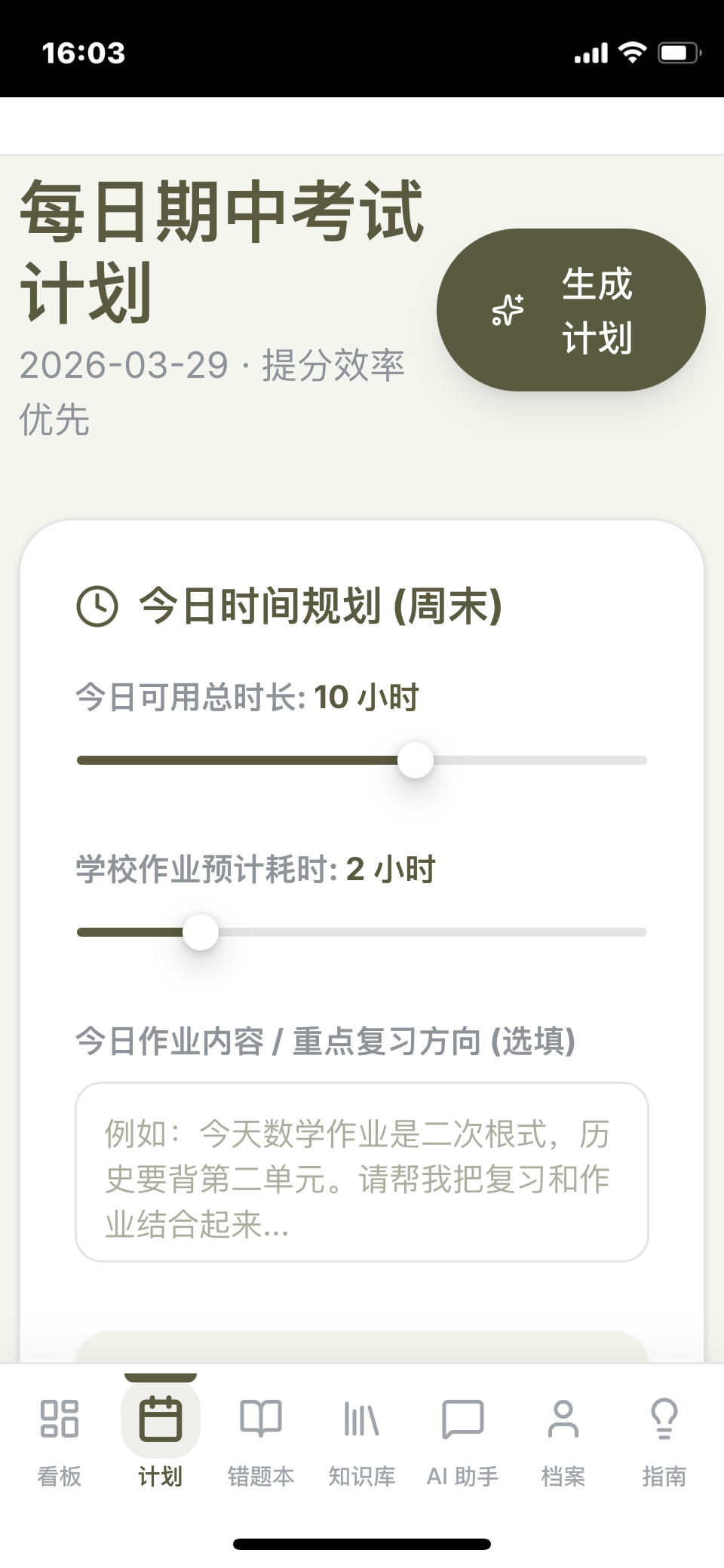Viewport: 724px width, 1568px height.
Task: Open the 错题本 book icon
Action: point(261,1418)
